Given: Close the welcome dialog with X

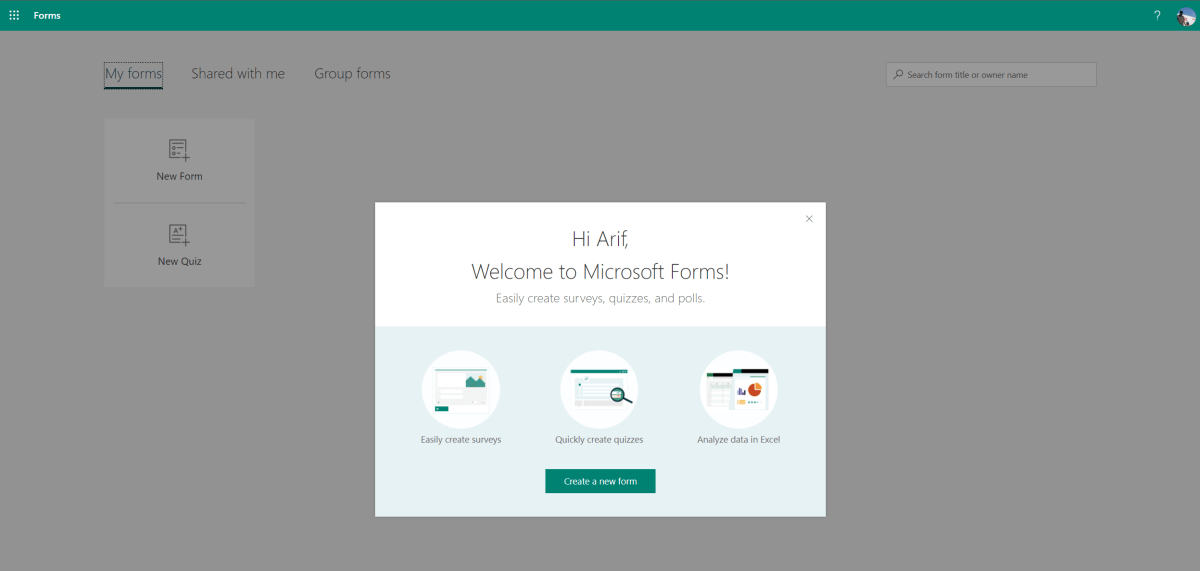Looking at the screenshot, I should pyautogui.click(x=809, y=219).
